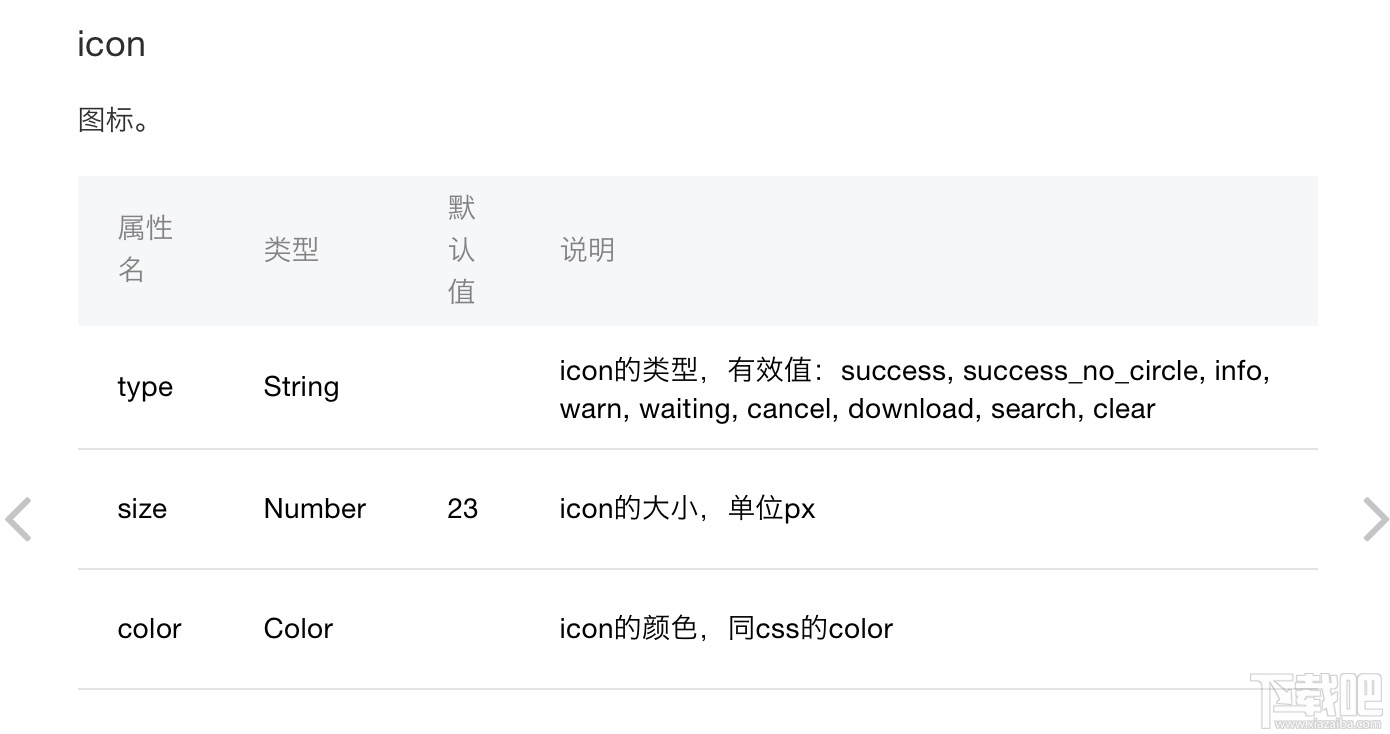Select the 属性名 column header

click(145, 249)
